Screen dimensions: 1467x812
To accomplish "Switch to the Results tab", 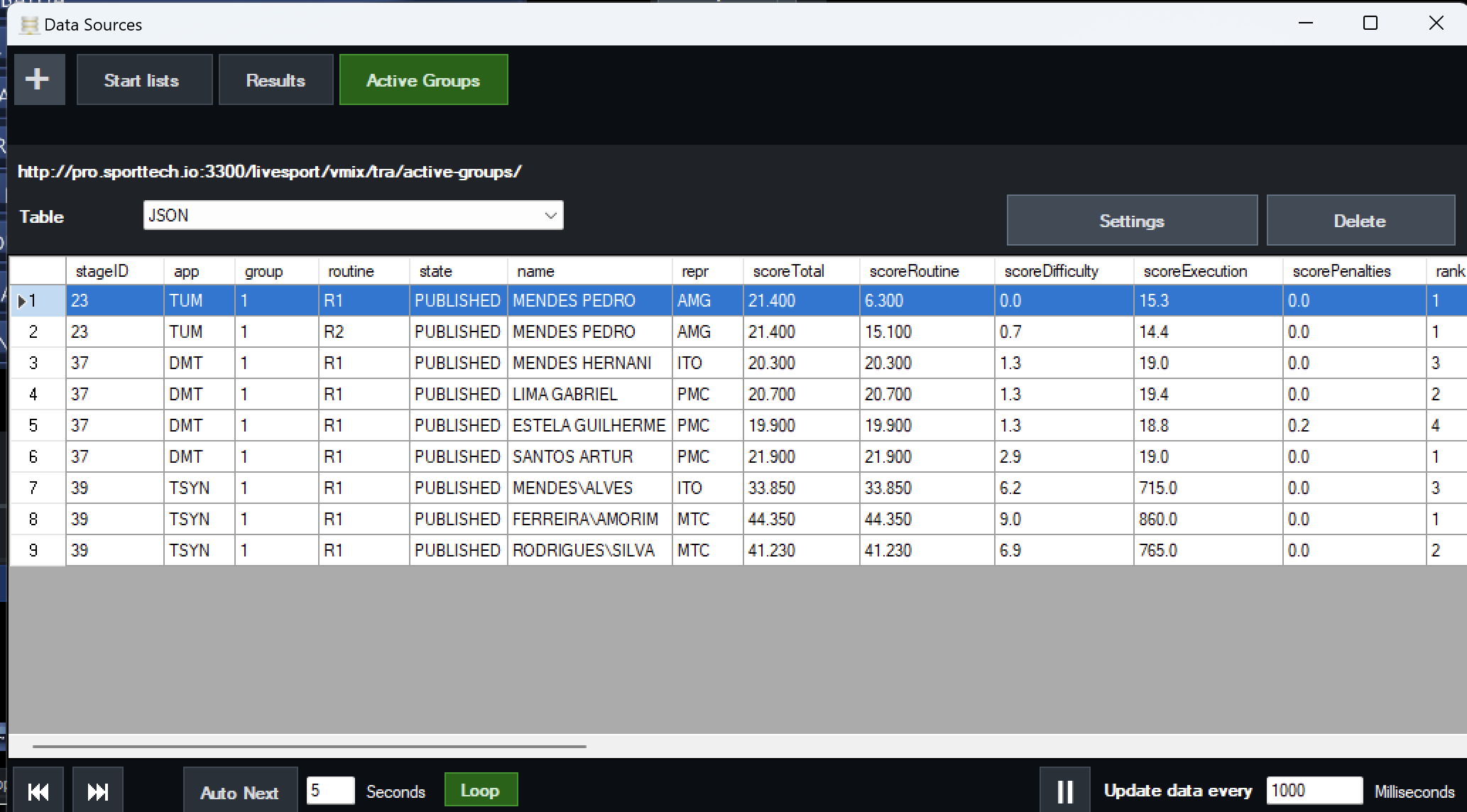I will 276,79.
